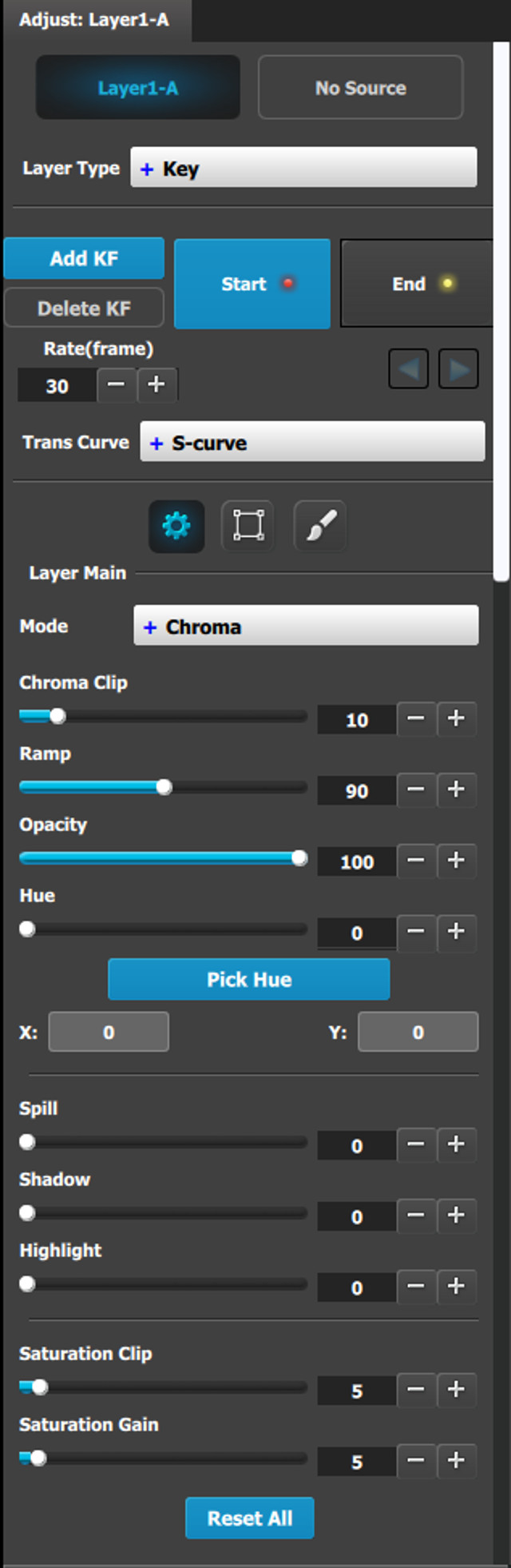The width and height of the screenshot is (511, 1568).
Task: Go to next keyframe with right arrow
Action: click(459, 369)
